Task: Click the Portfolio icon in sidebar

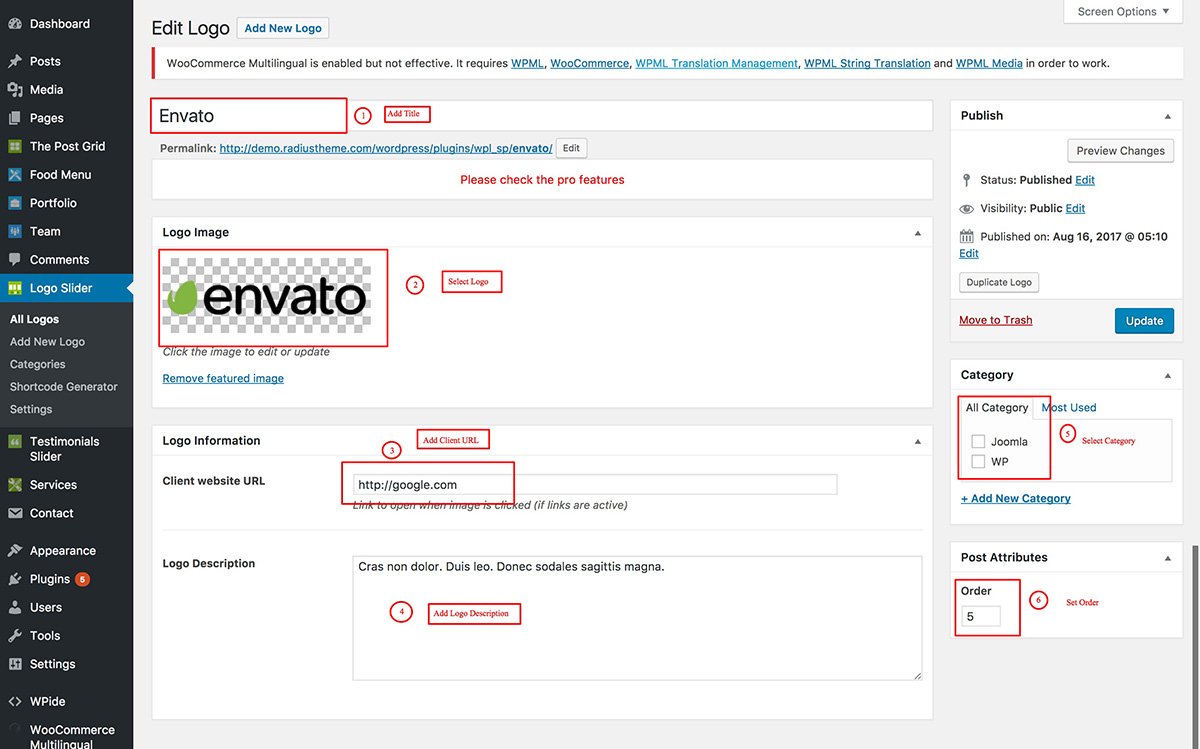Action: click(x=15, y=203)
